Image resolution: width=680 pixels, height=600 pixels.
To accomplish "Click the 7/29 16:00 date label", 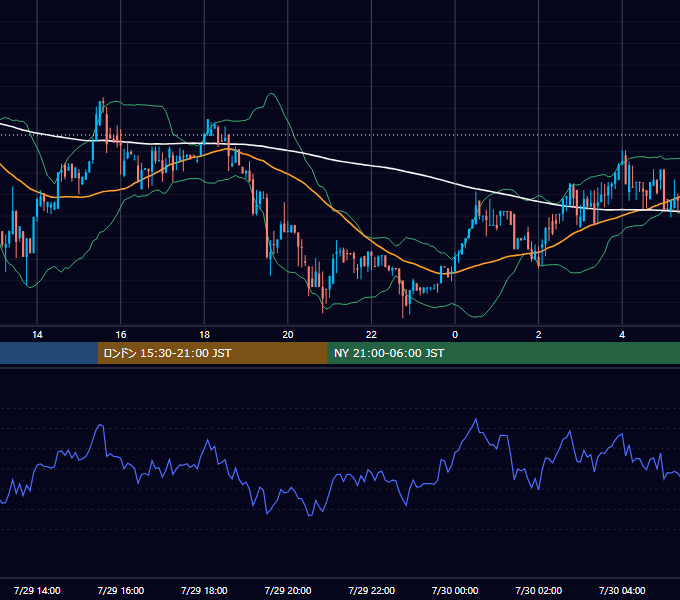I will point(121,590).
